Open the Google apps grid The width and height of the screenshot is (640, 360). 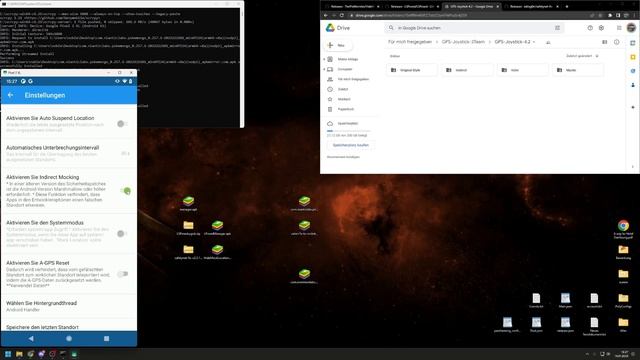tap(619, 28)
